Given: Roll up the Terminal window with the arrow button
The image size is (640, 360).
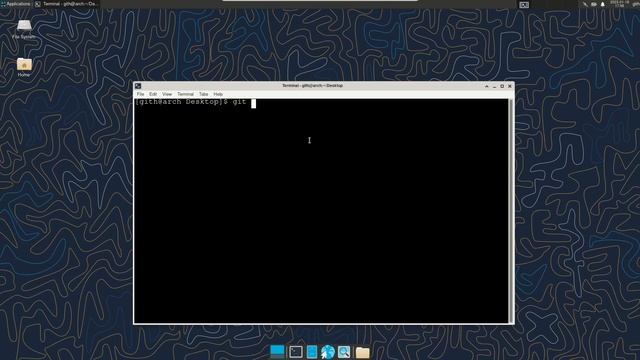Looking at the screenshot, I should (487, 86).
